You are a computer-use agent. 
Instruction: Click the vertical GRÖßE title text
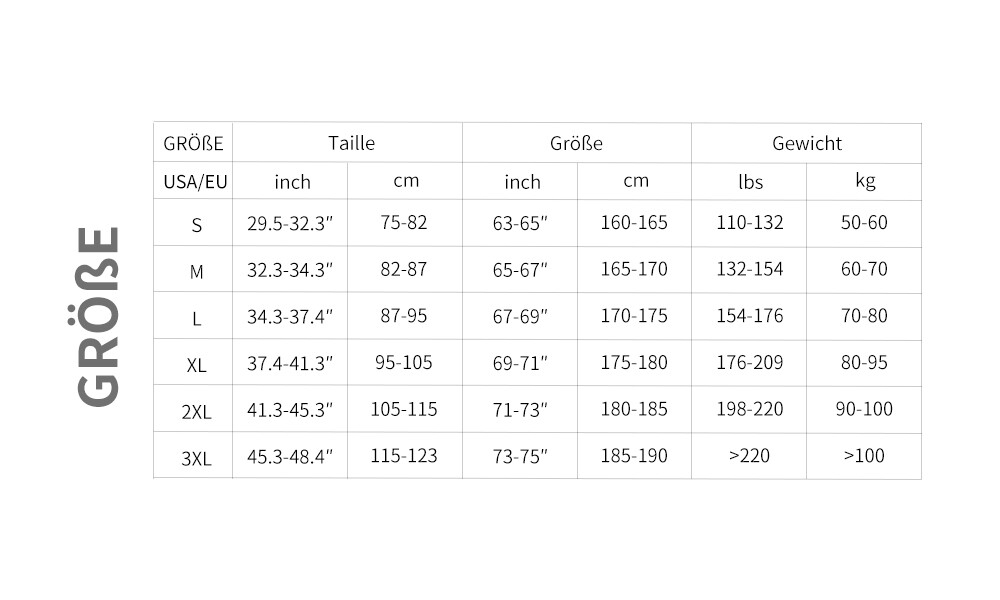click(98, 316)
